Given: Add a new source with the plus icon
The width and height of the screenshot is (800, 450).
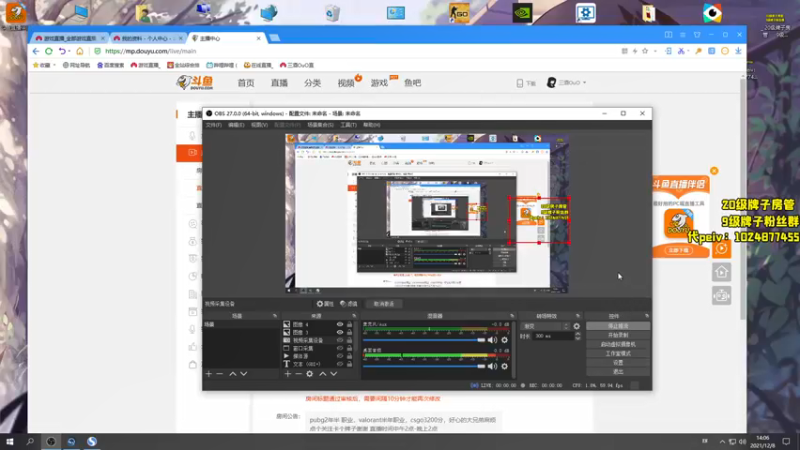Looking at the screenshot, I should (288, 374).
